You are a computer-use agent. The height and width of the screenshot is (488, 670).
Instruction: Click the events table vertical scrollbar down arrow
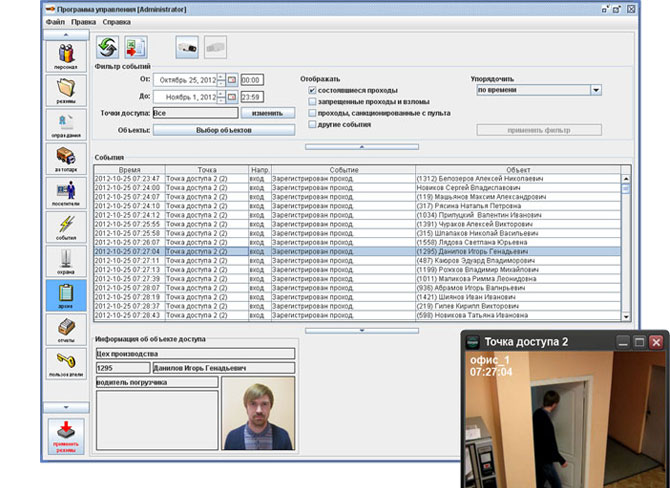(626, 317)
